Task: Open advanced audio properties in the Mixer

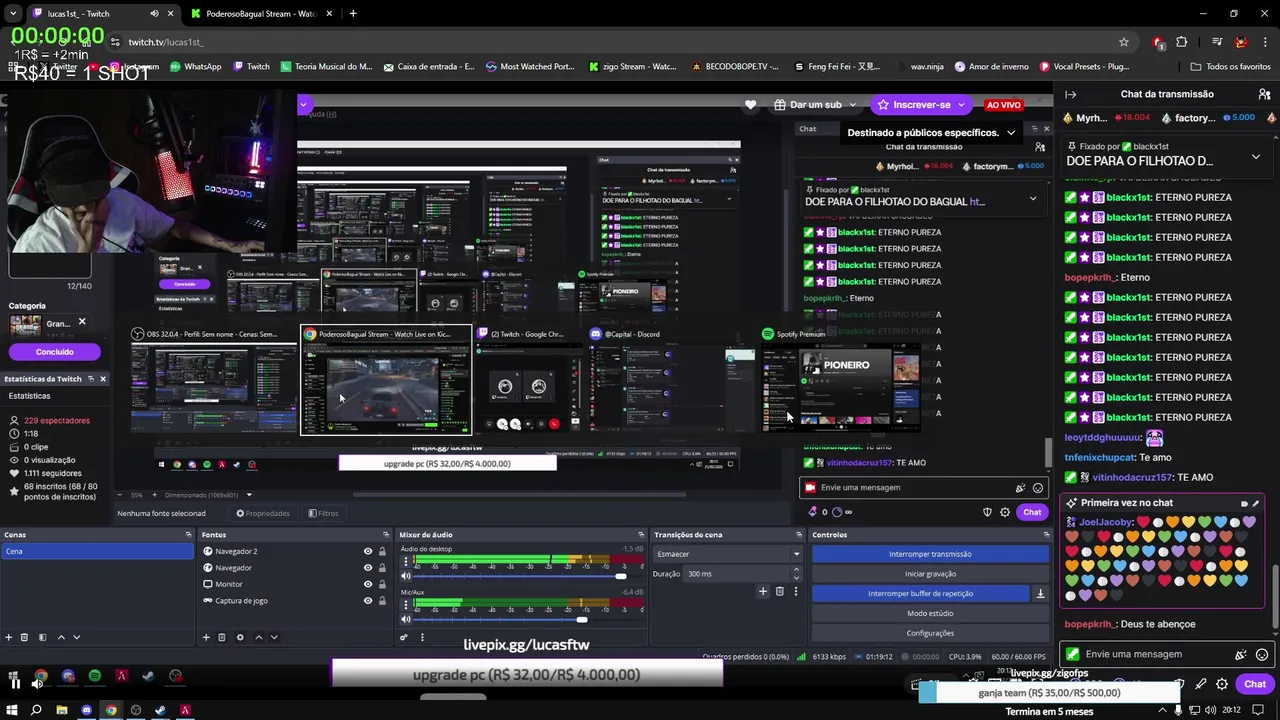Action: [404, 637]
